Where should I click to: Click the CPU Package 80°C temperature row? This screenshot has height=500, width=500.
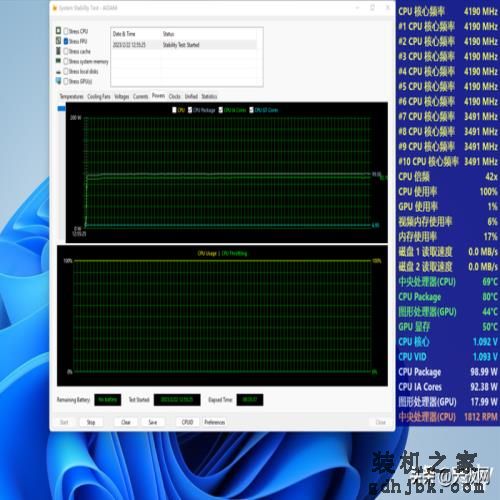(x=448, y=296)
